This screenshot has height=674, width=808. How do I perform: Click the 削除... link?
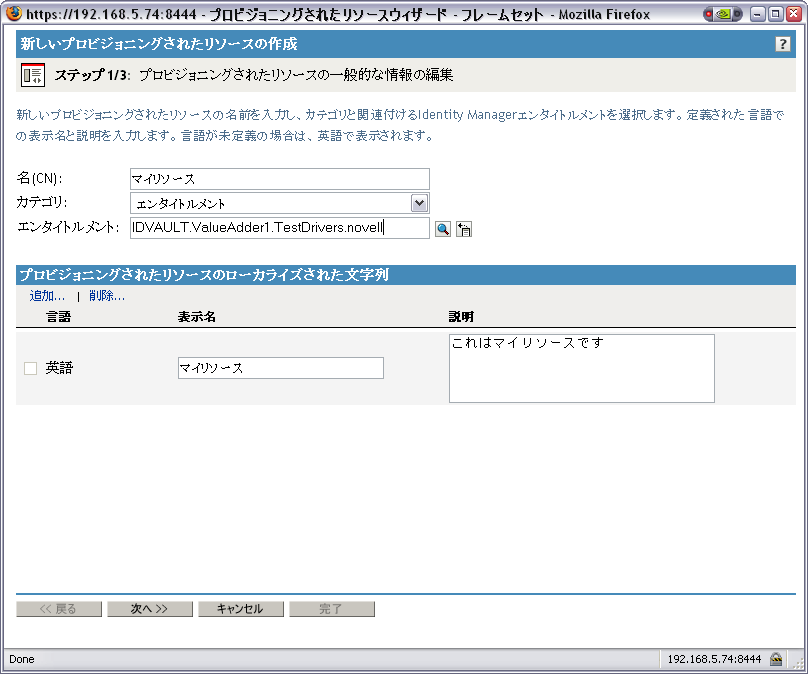tap(107, 296)
